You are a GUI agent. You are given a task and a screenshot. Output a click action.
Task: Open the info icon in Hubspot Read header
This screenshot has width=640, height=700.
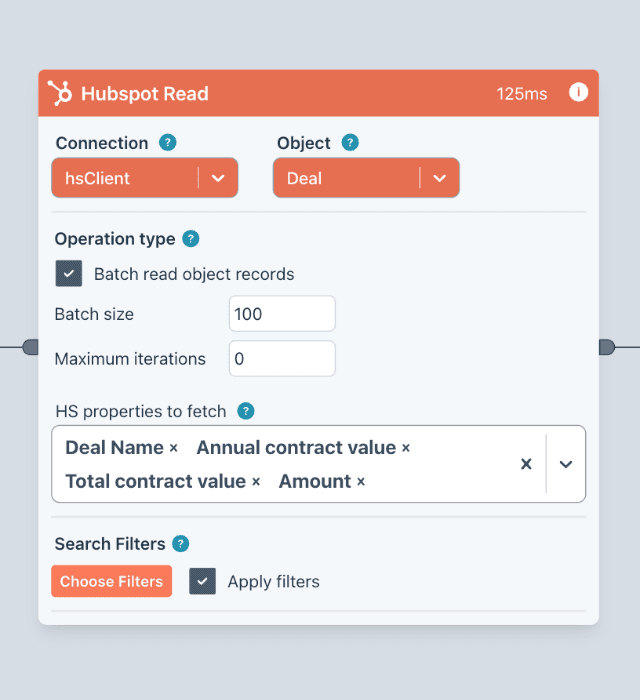pyautogui.click(x=578, y=92)
